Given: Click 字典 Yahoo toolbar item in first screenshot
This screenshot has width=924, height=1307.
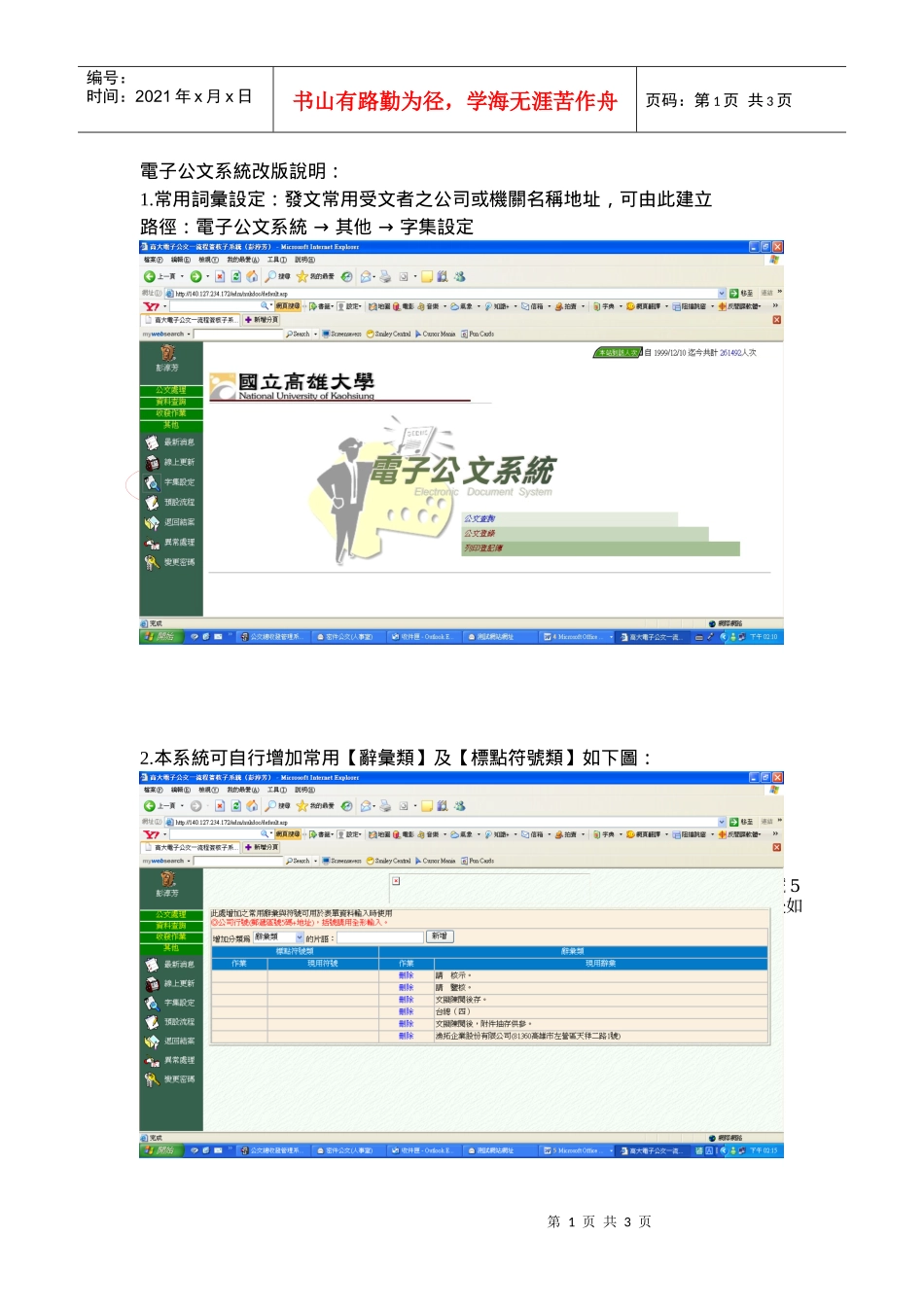Looking at the screenshot, I should point(603,306).
